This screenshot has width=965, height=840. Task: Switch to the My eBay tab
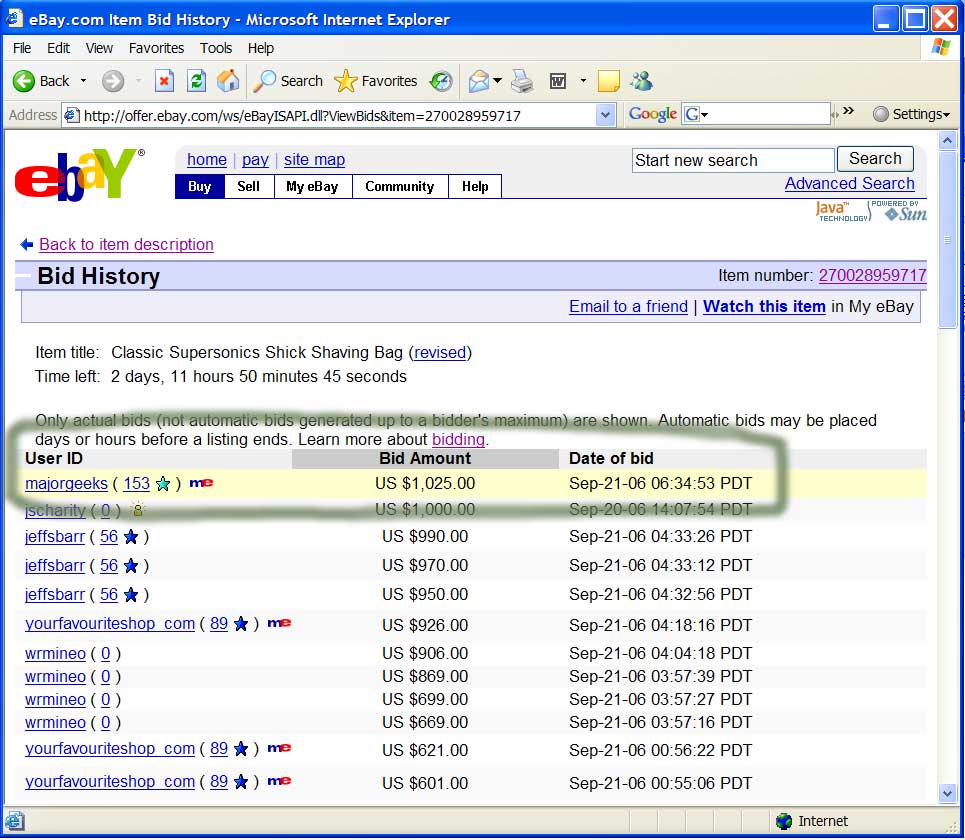pos(312,187)
